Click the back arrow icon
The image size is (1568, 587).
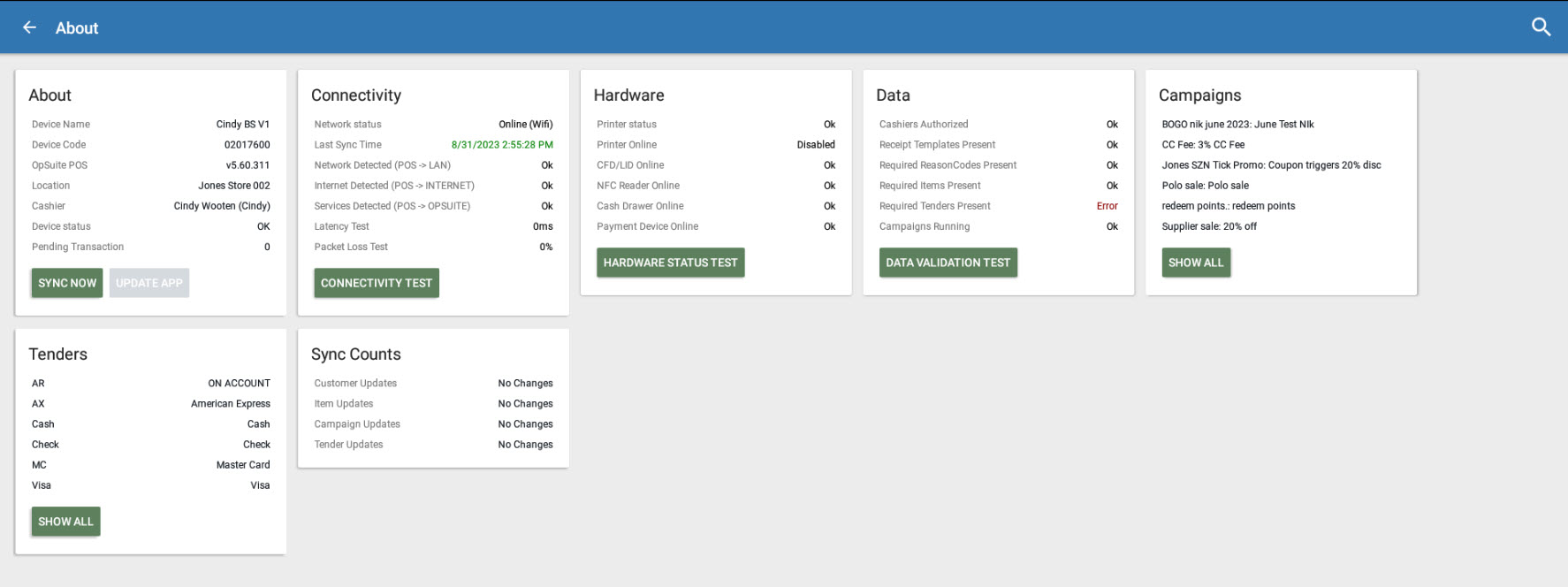29,27
